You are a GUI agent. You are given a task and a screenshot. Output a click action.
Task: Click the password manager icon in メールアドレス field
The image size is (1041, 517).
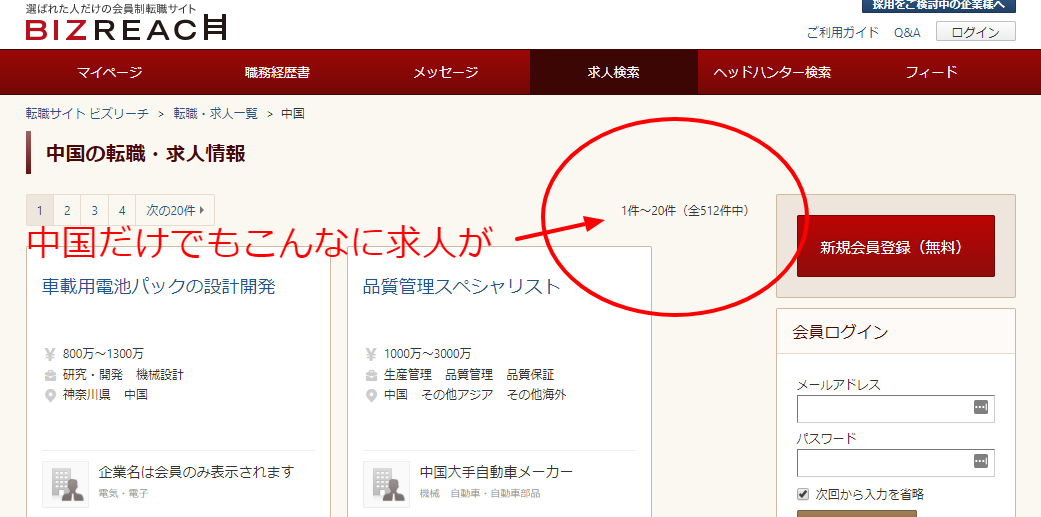pyautogui.click(x=980, y=408)
